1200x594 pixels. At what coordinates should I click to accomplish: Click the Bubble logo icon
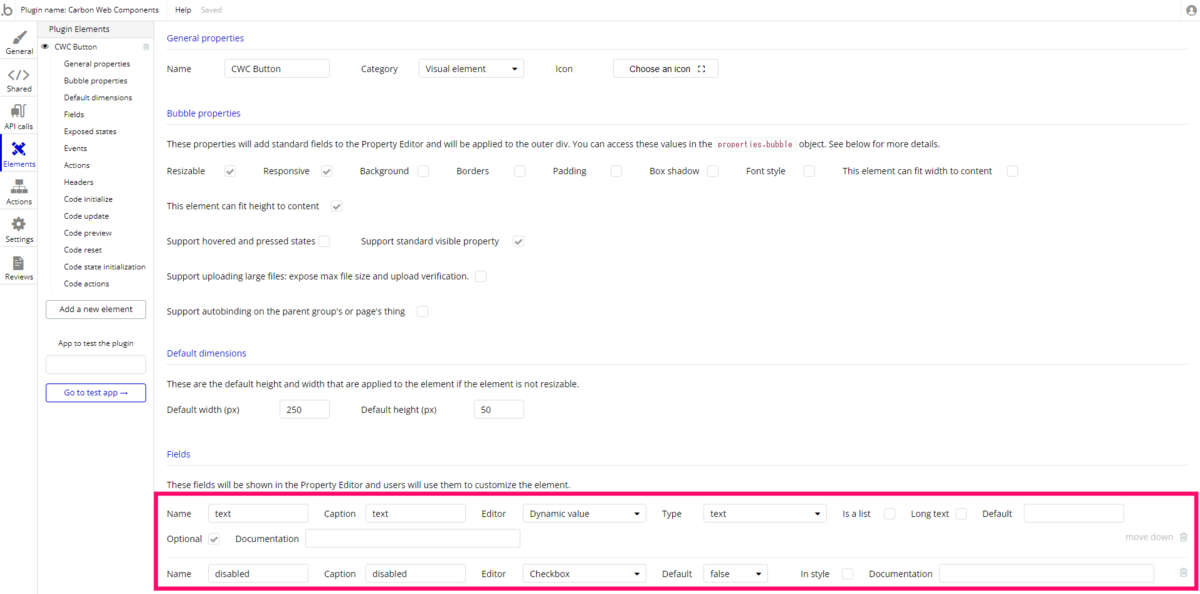point(8,10)
